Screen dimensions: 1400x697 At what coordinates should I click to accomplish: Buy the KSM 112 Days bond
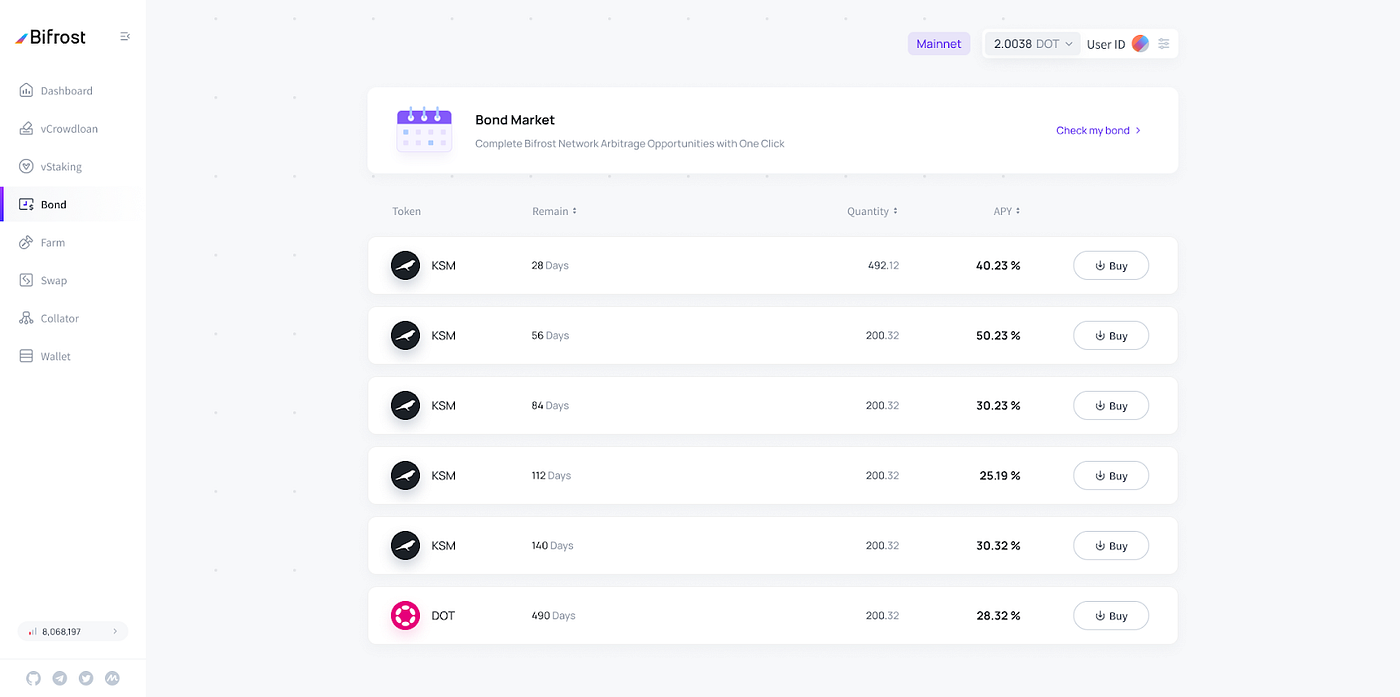coord(1111,476)
